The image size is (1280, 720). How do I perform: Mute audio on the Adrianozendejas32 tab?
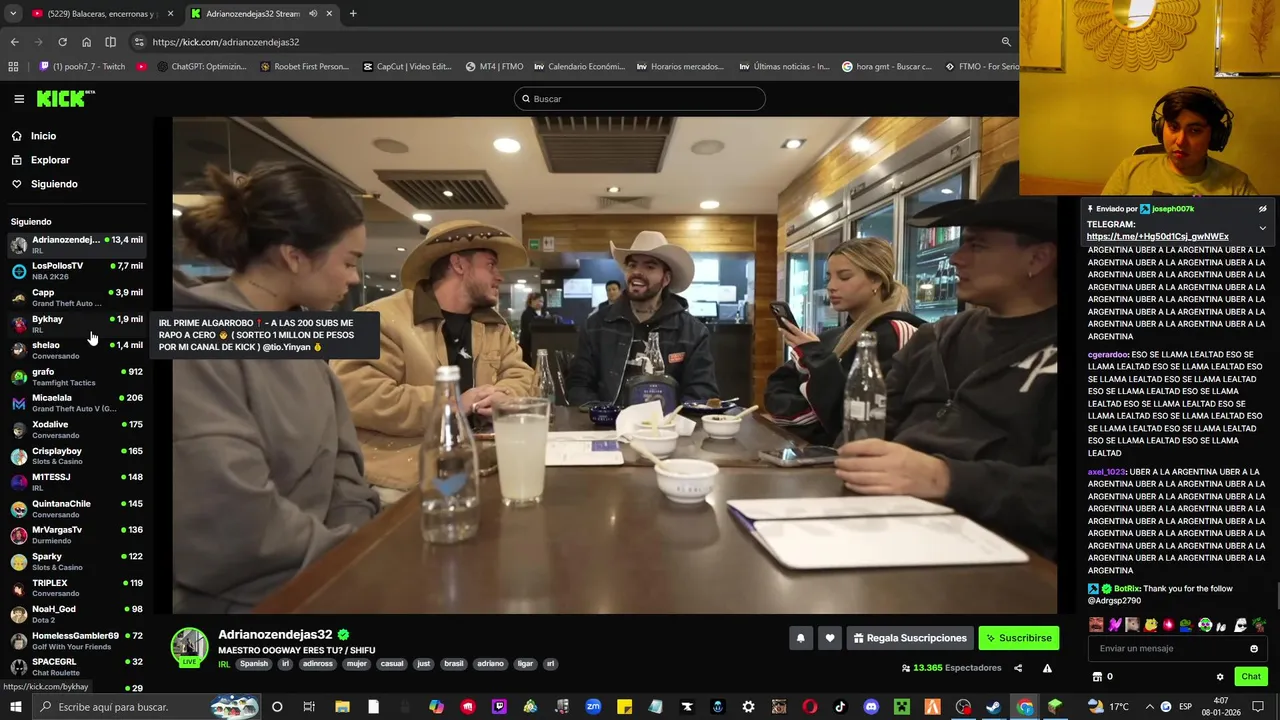(313, 14)
